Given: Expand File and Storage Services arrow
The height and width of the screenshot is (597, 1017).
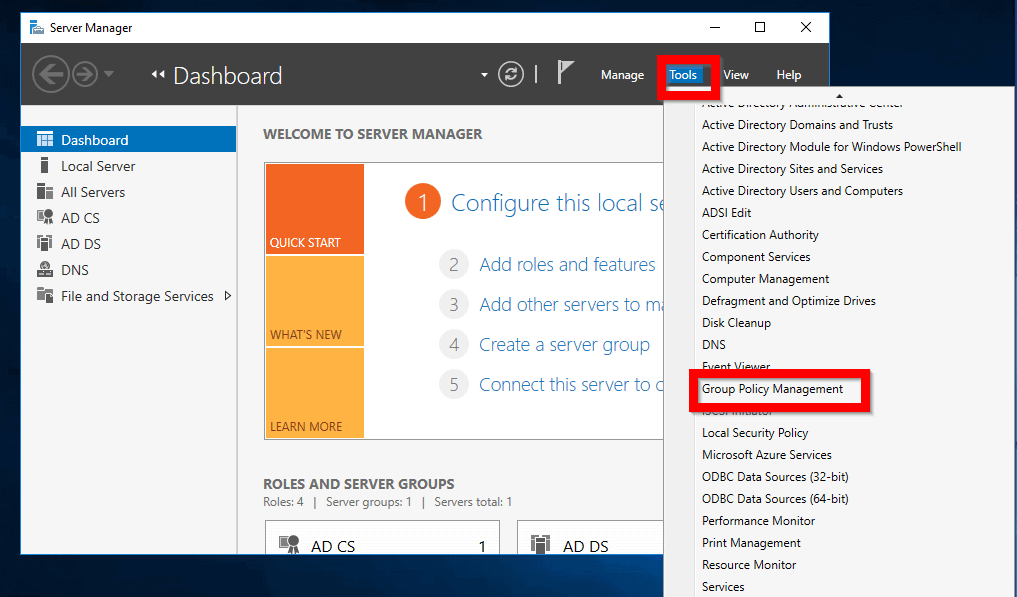Looking at the screenshot, I should coord(228,296).
